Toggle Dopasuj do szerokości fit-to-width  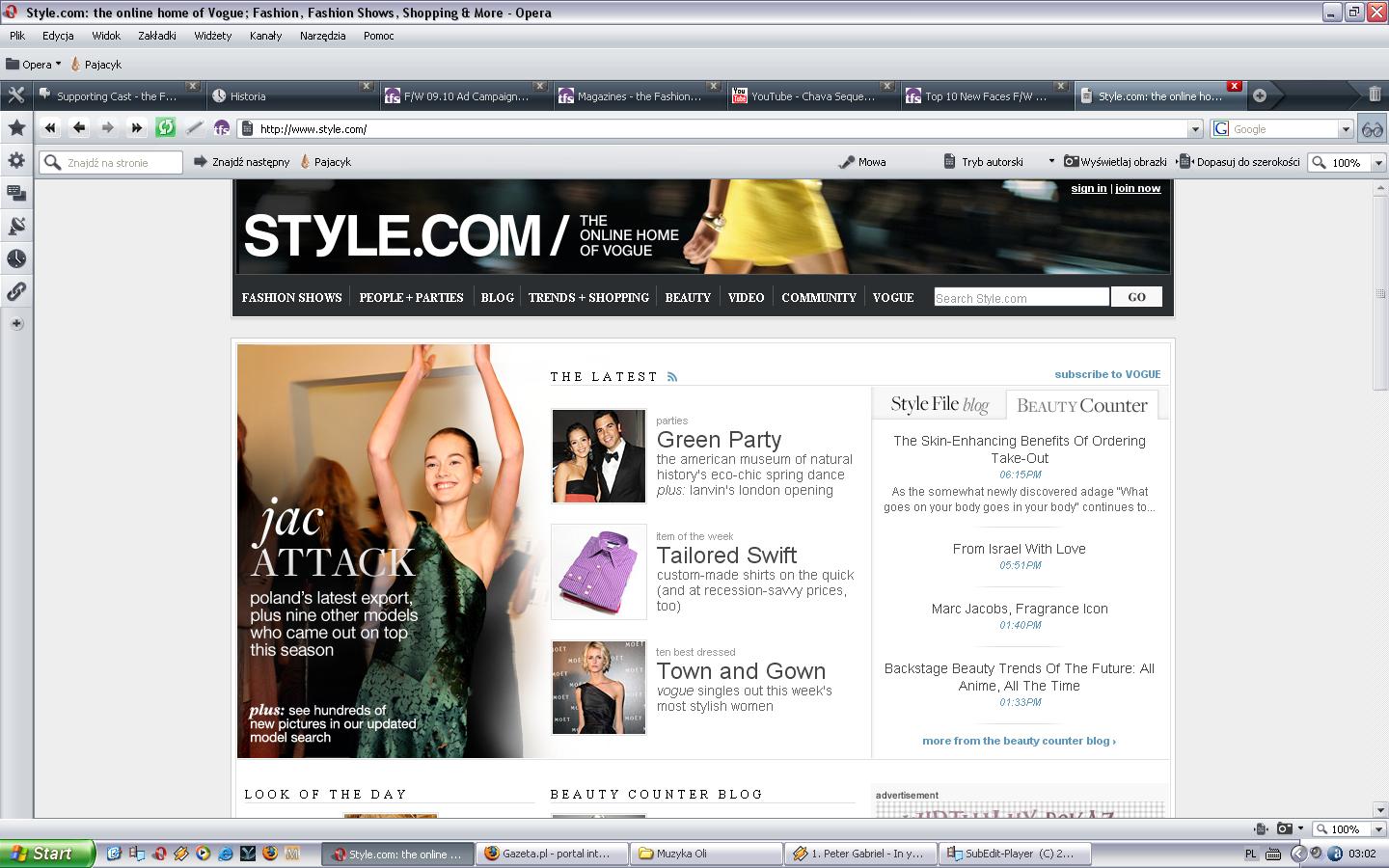1239,162
